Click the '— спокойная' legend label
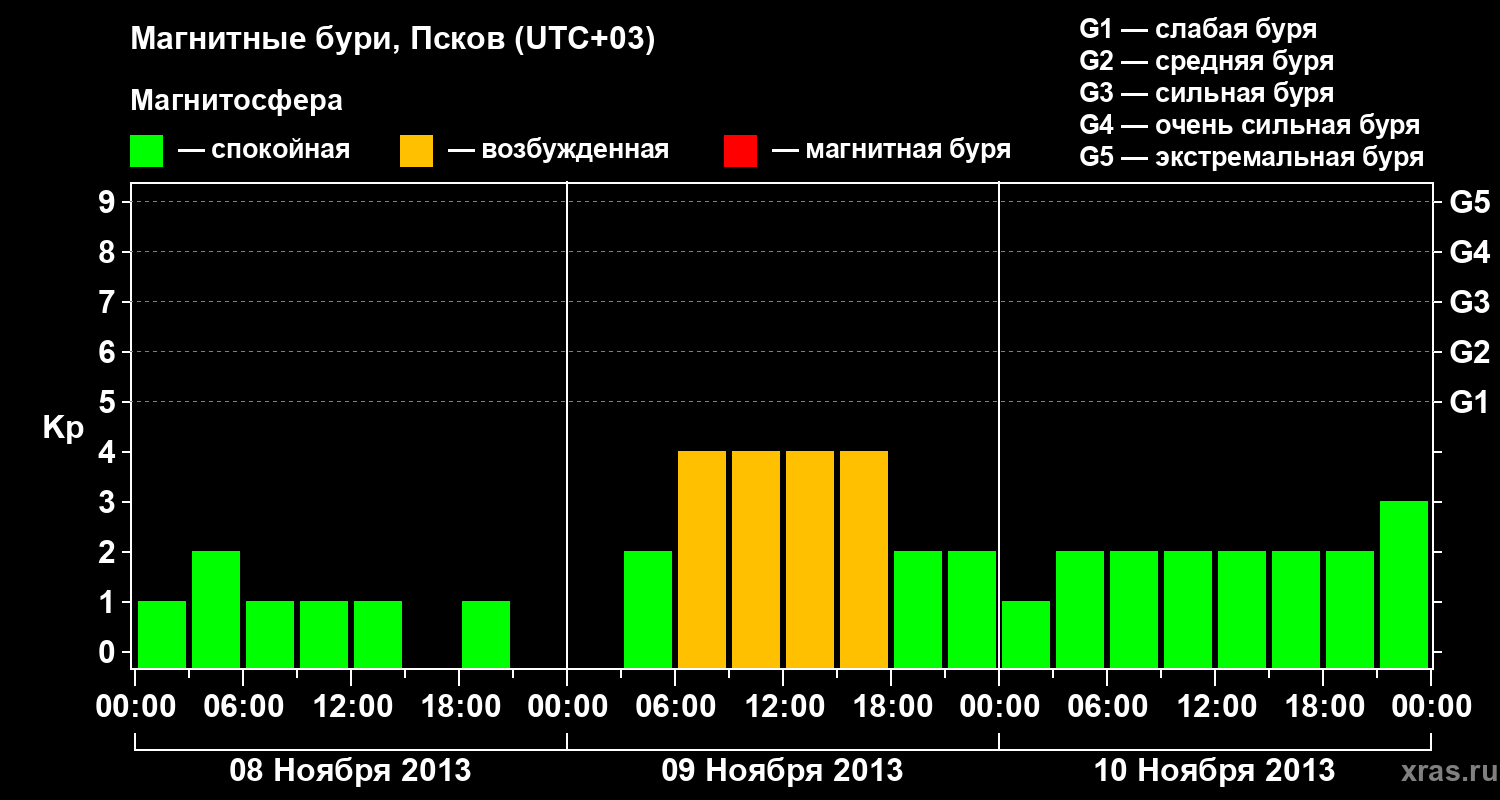 pyautogui.click(x=264, y=151)
